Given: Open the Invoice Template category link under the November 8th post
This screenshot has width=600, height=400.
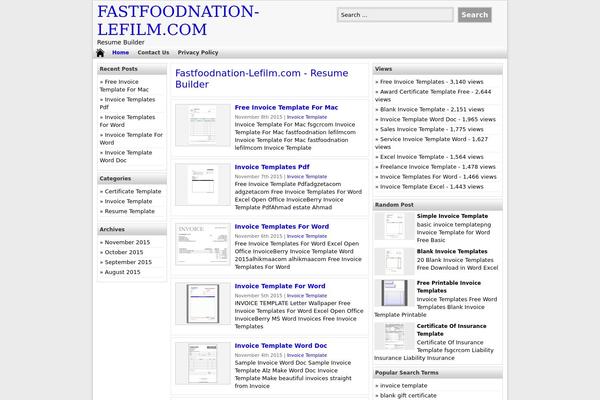Looking at the screenshot, I should (x=307, y=117).
